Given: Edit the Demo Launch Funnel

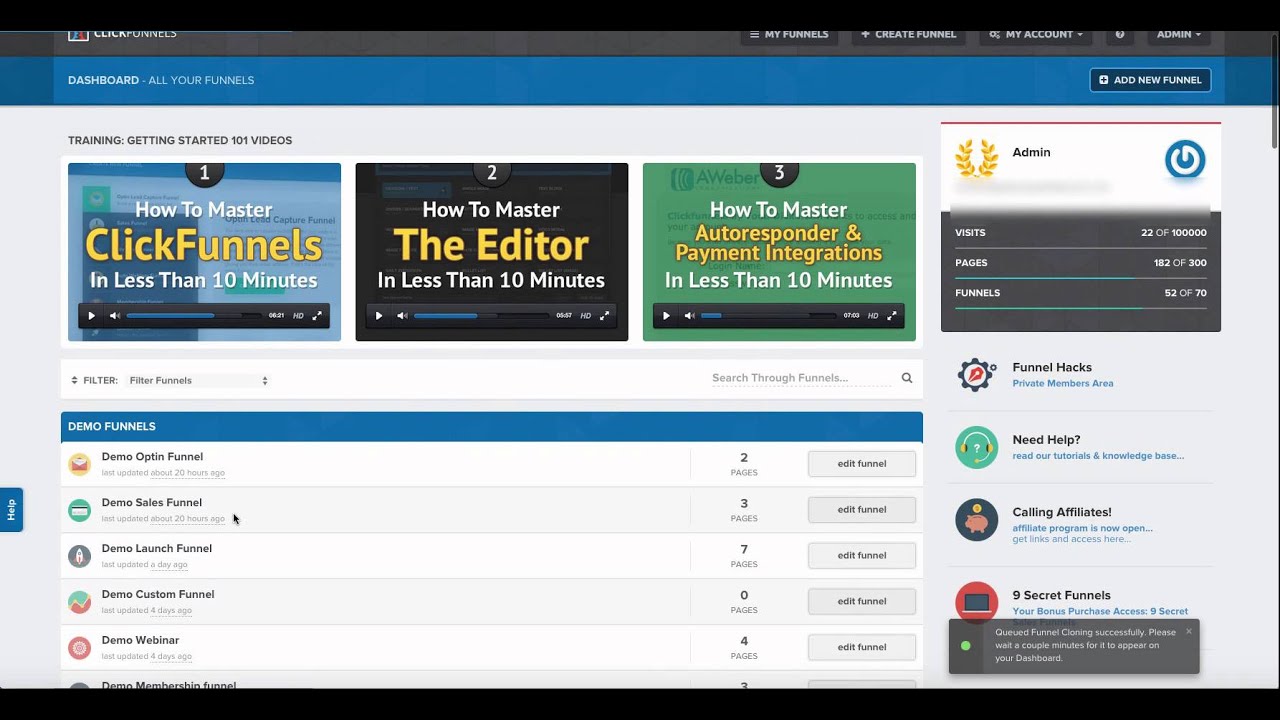Looking at the screenshot, I should point(862,556).
